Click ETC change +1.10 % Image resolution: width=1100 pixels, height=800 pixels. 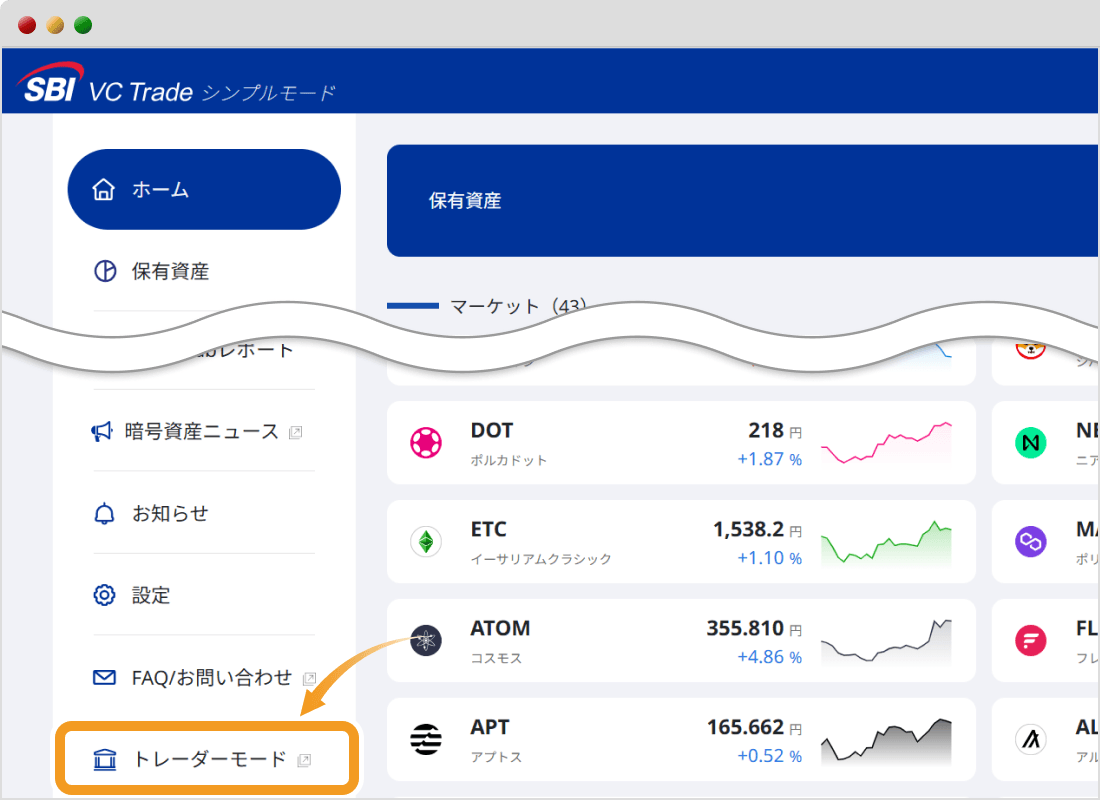point(769,558)
